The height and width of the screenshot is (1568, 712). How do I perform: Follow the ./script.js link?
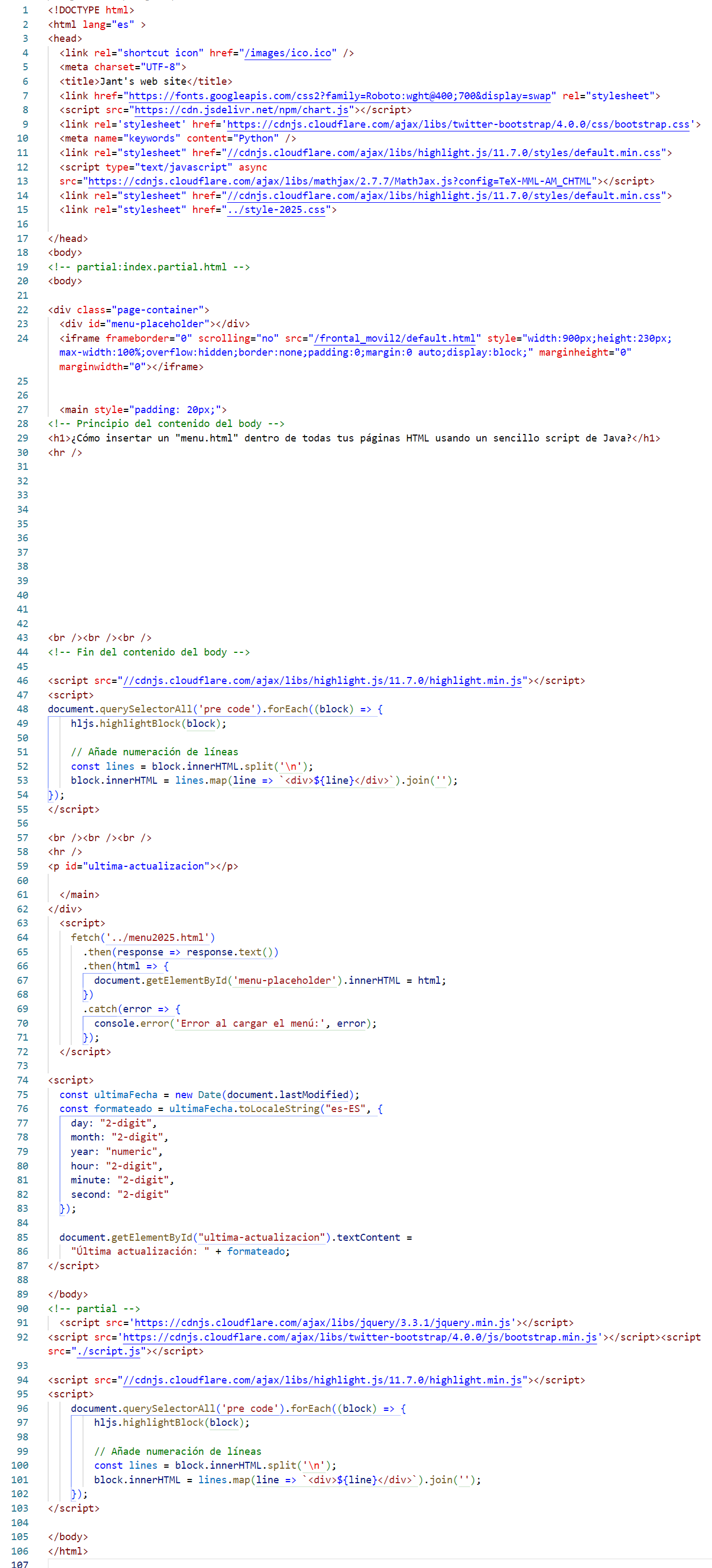pos(108,1351)
